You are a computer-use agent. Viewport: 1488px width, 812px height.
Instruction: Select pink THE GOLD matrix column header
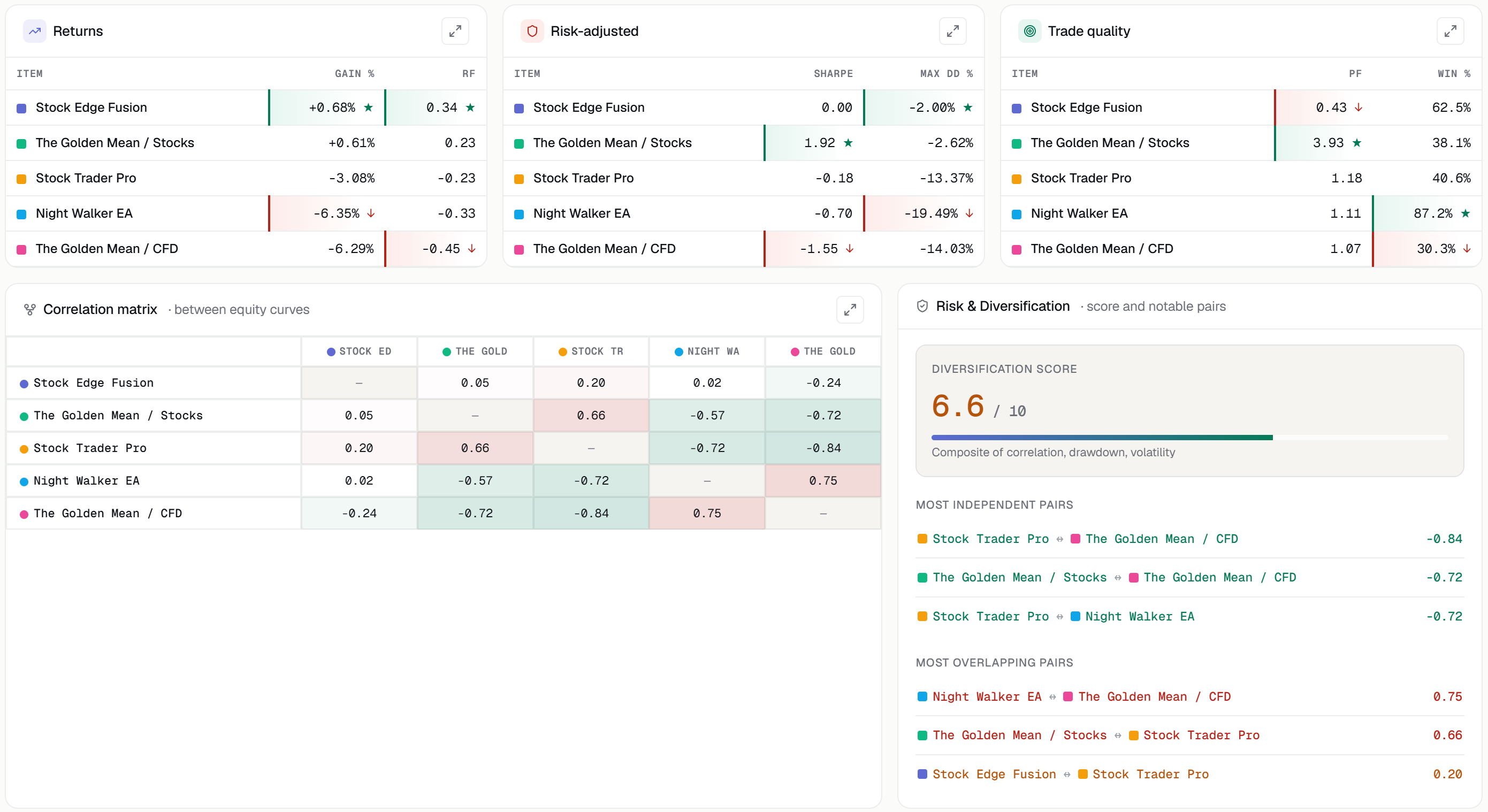click(823, 351)
